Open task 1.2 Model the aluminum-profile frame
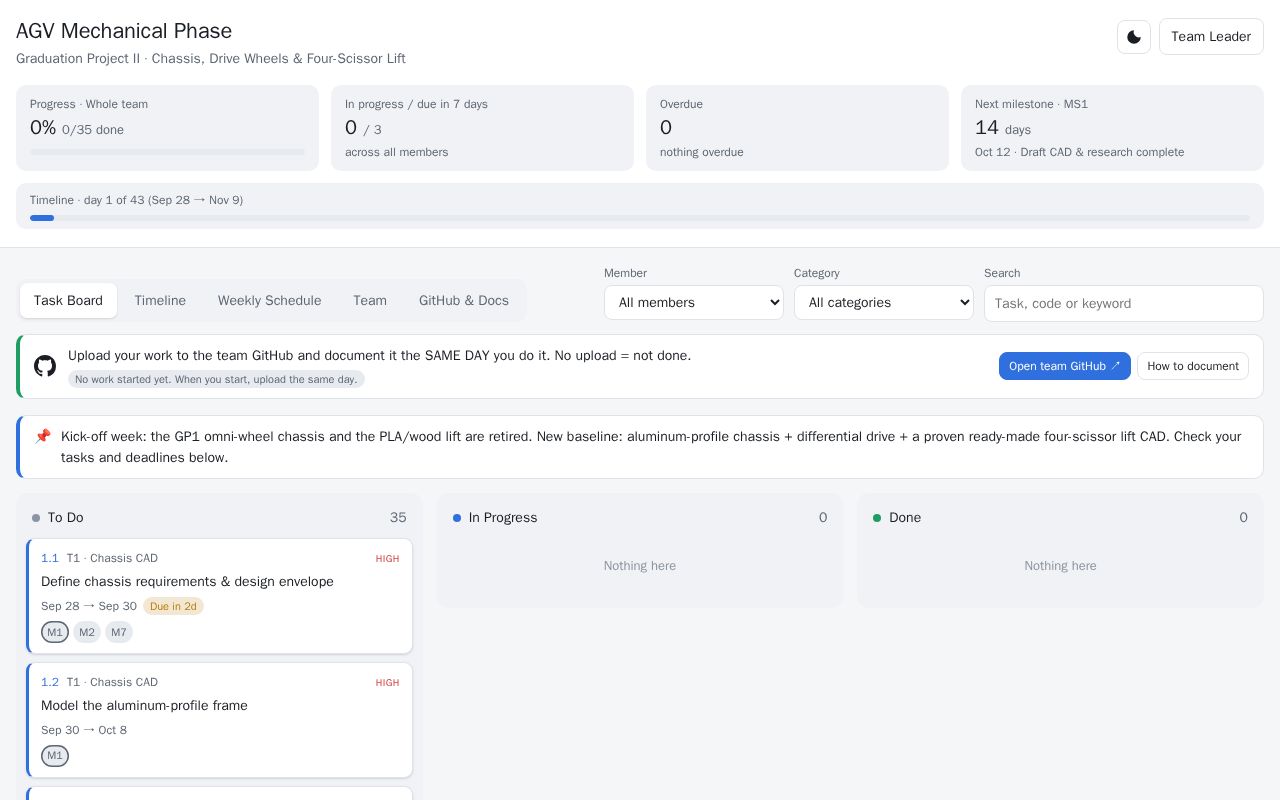 point(220,720)
